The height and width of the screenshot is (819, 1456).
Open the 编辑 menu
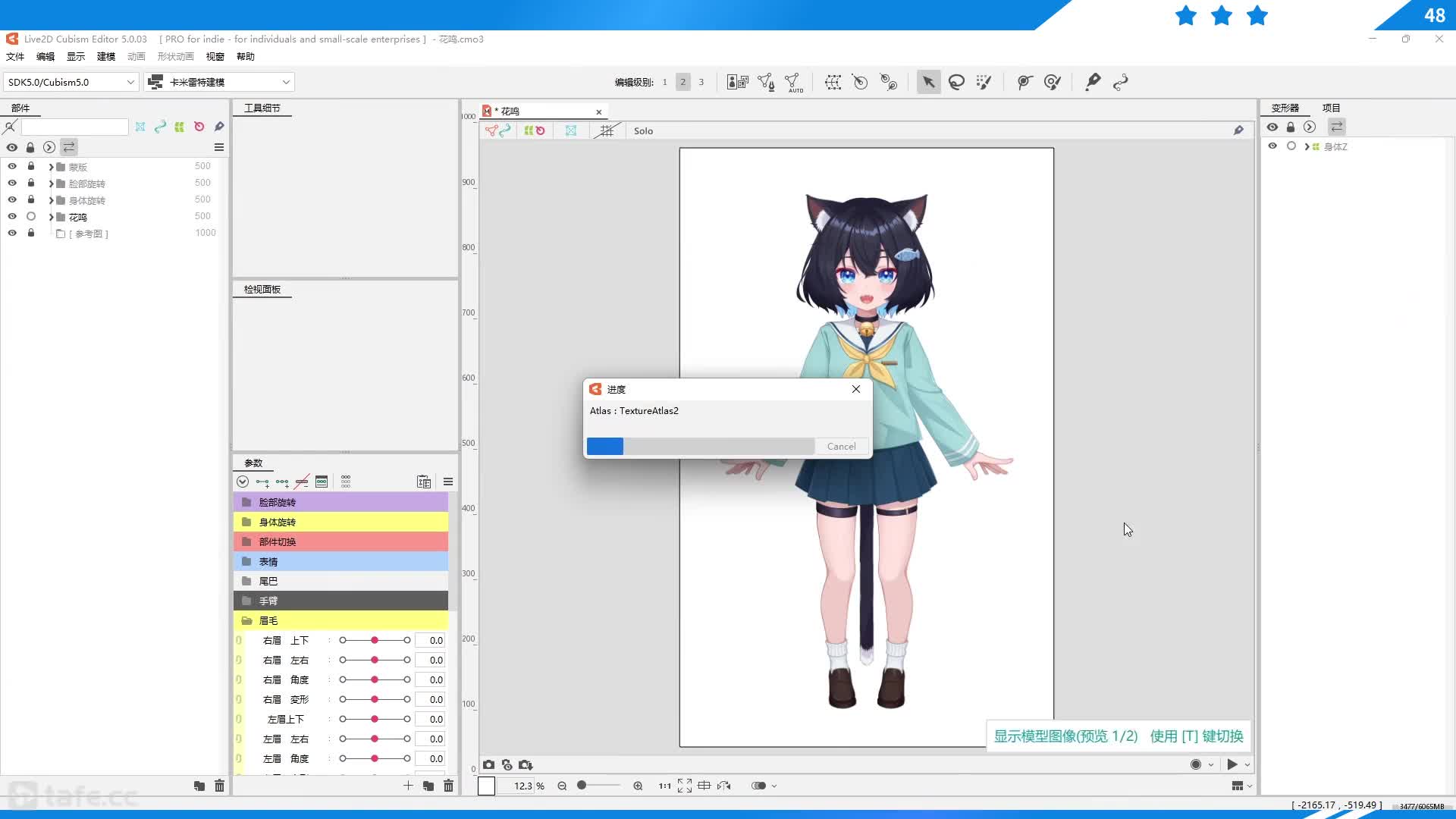45,57
